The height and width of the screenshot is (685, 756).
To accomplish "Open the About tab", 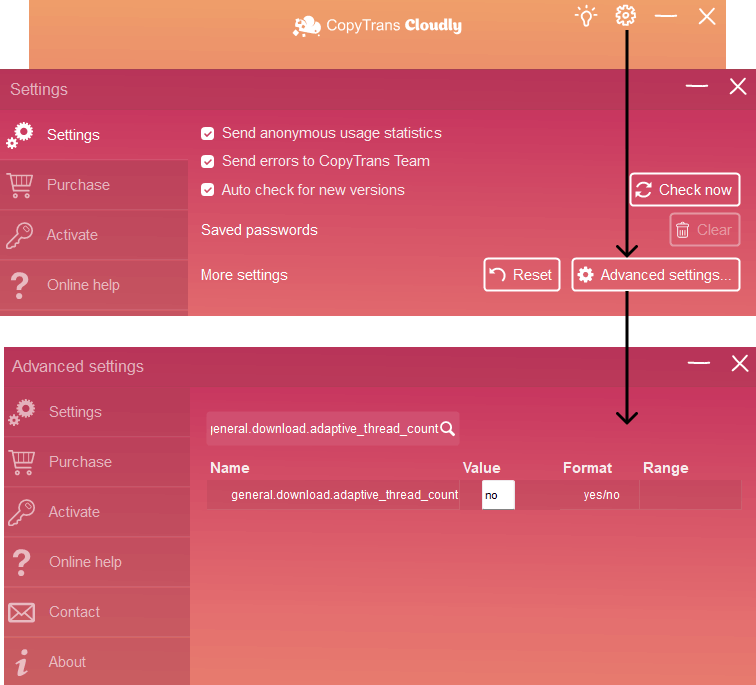I will [97, 662].
